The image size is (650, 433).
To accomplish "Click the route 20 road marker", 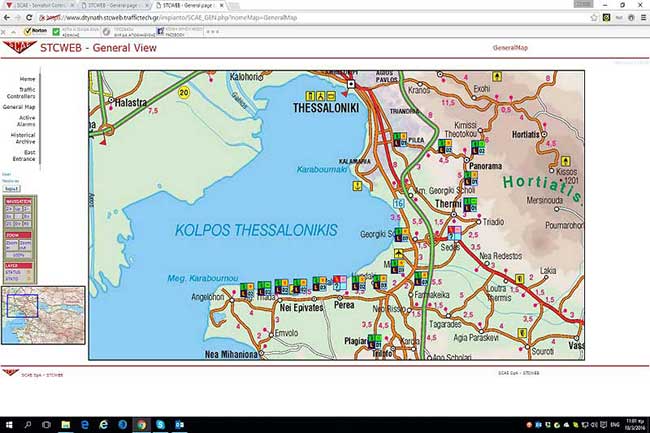I will (184, 92).
